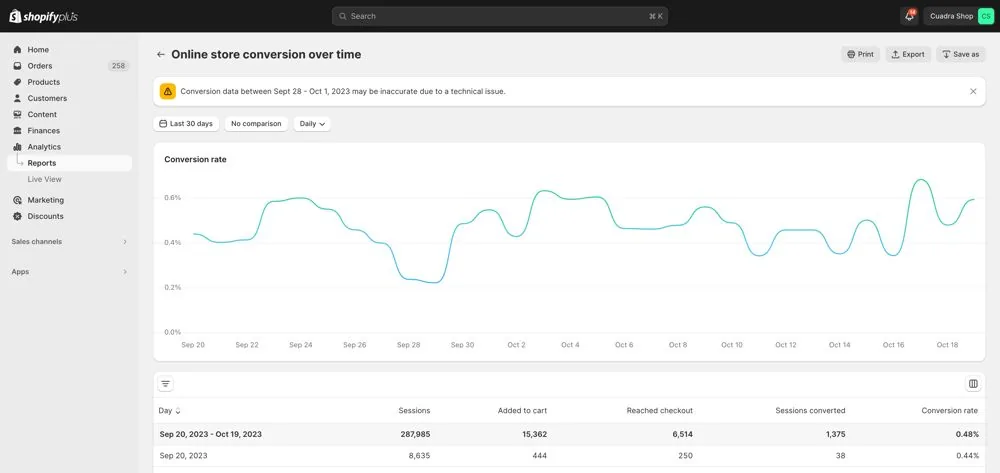Click the Sep 28 axis label

coord(408,345)
